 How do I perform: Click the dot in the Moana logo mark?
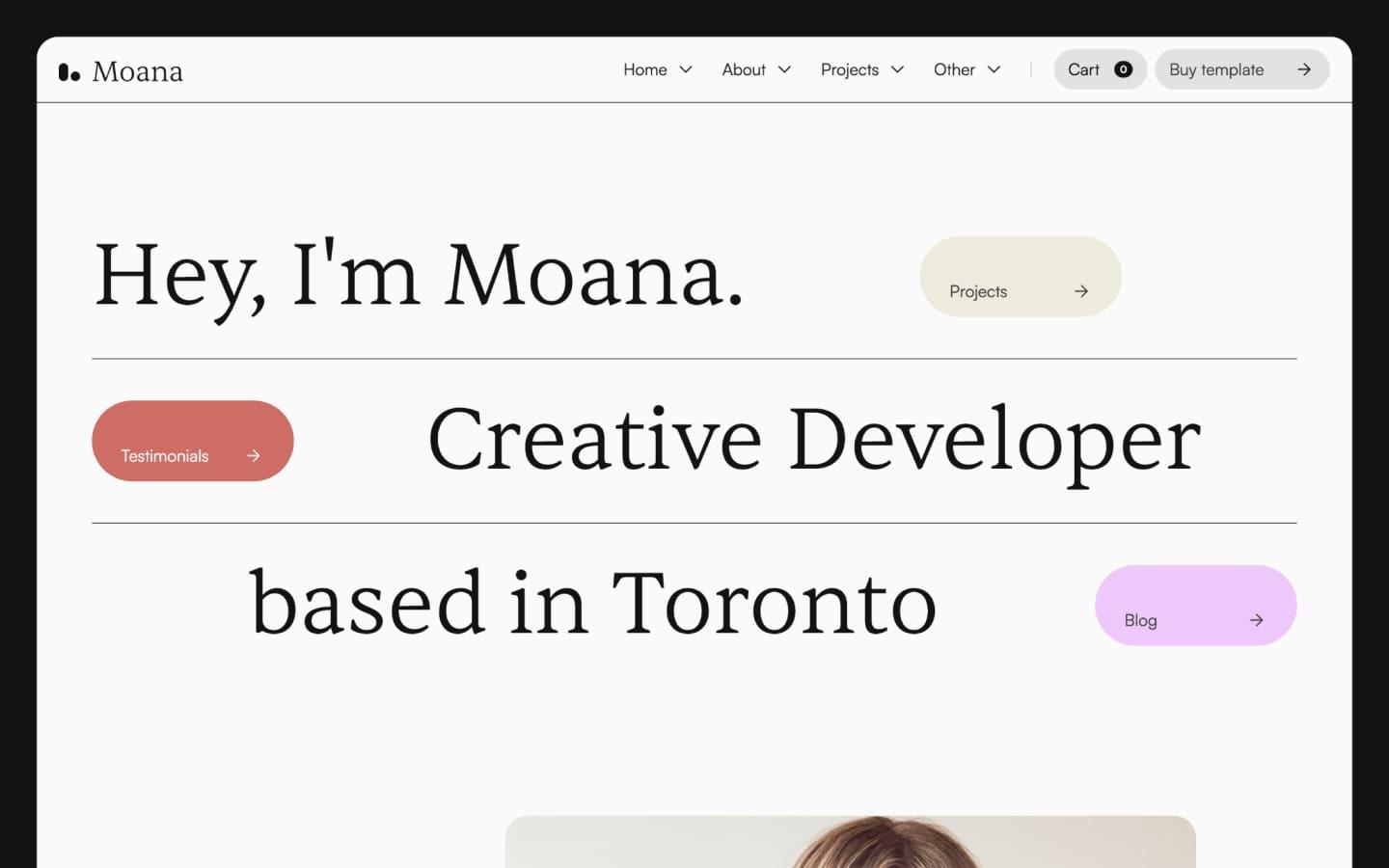(x=77, y=76)
